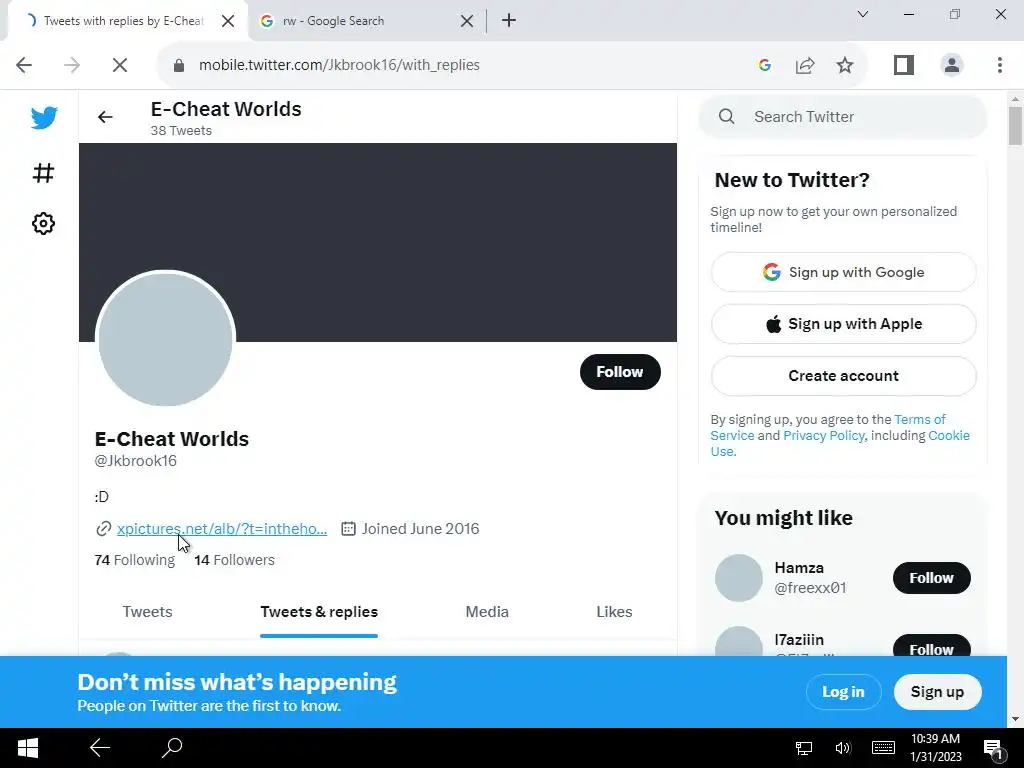Switch to the Tweets tab

[148, 612]
